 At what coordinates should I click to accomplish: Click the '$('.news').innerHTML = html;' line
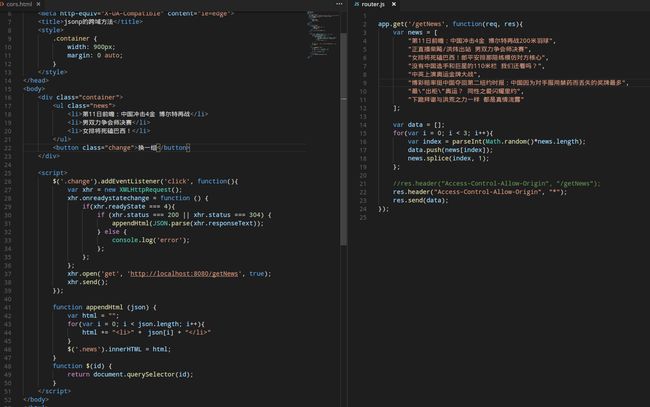(119, 349)
